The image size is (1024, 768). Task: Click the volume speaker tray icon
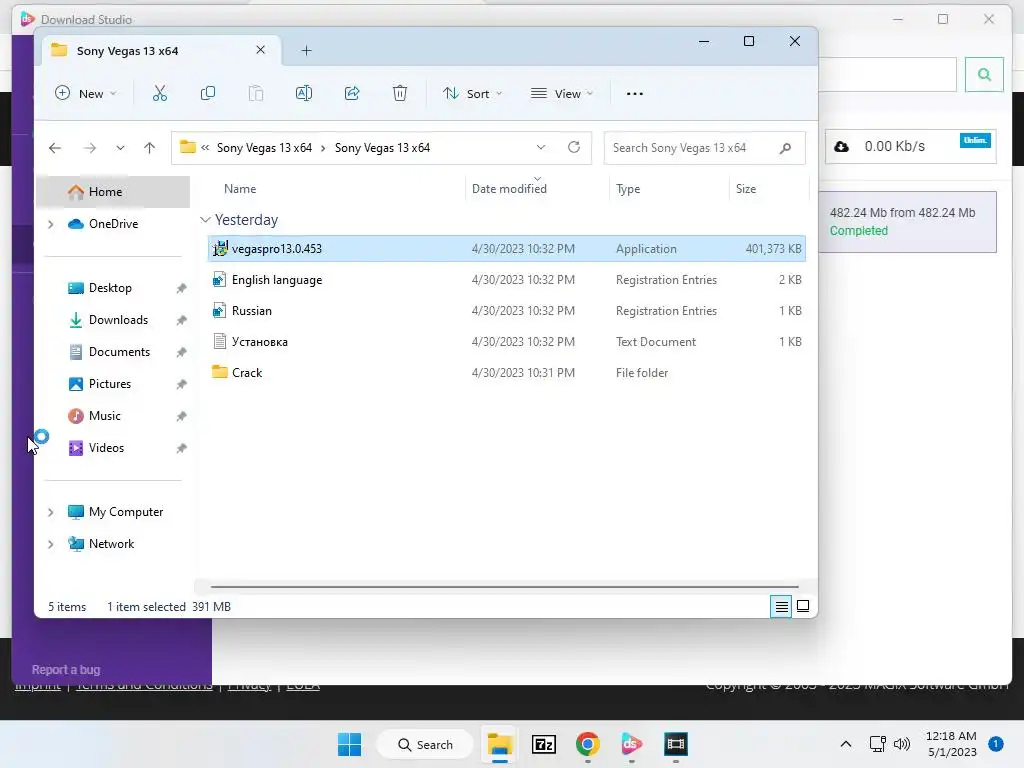pos(902,744)
